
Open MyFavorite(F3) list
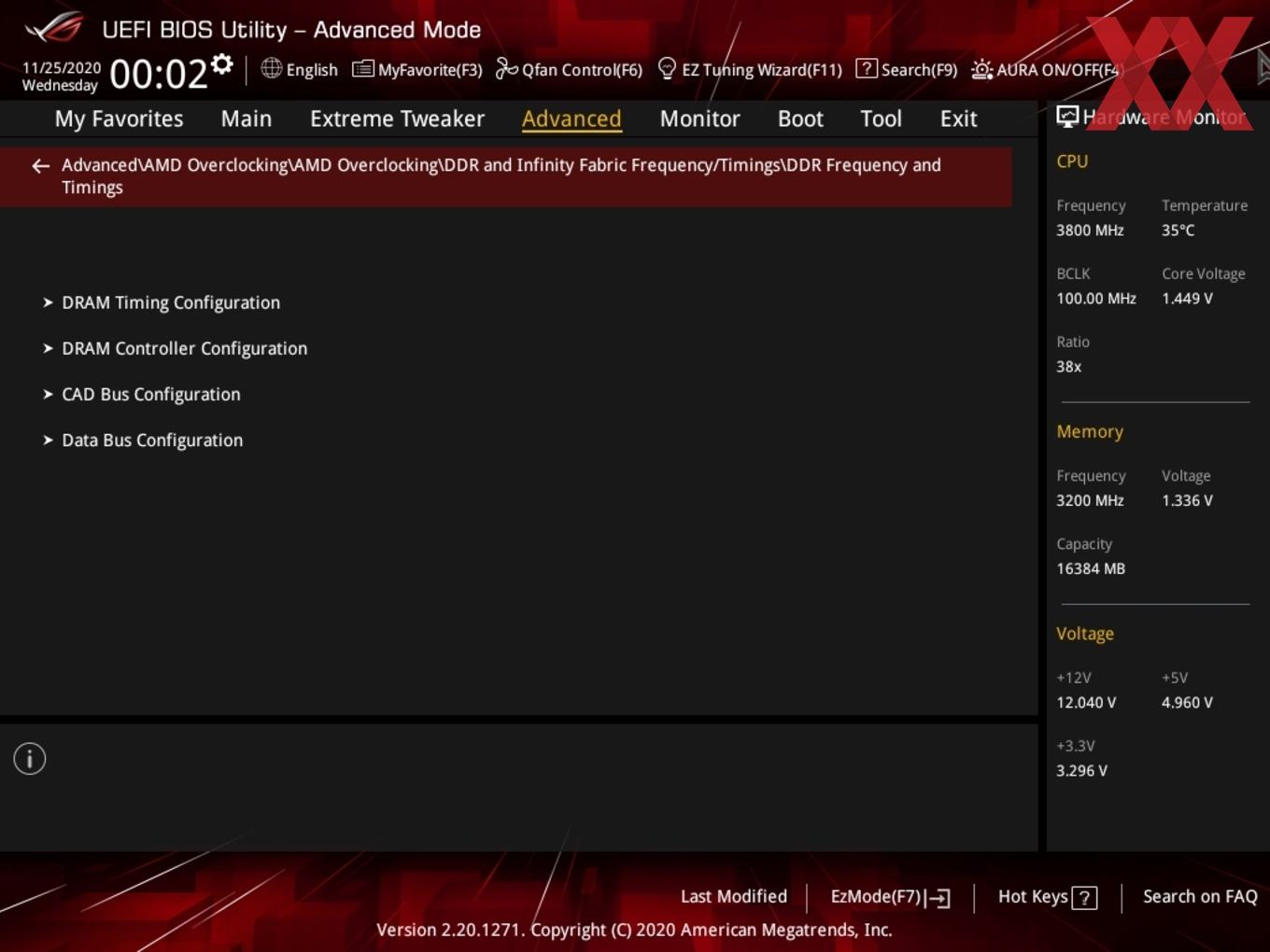click(x=417, y=69)
